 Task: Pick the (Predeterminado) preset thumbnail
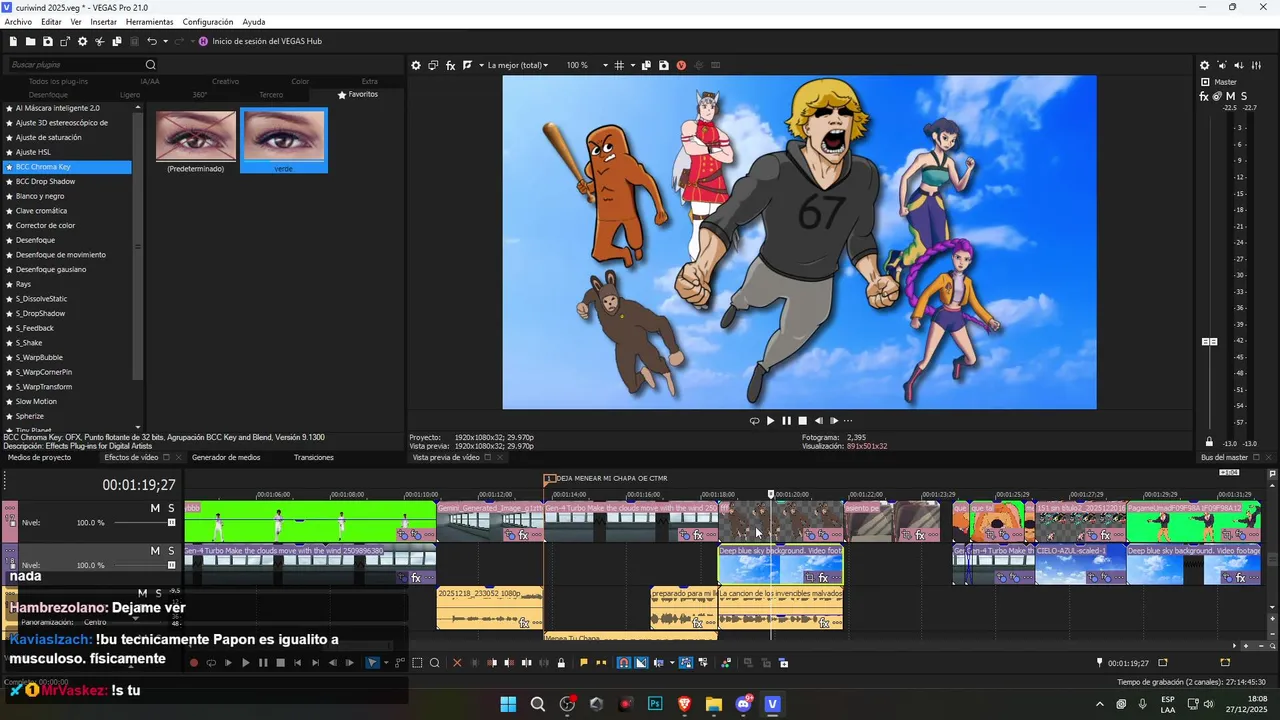pyautogui.click(x=196, y=141)
